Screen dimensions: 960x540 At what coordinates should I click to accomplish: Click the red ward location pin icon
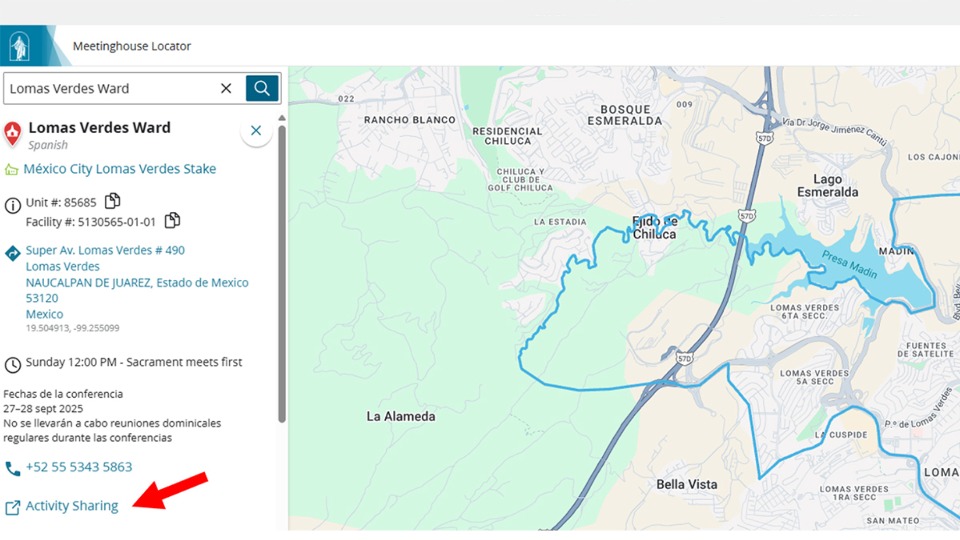coord(13,134)
